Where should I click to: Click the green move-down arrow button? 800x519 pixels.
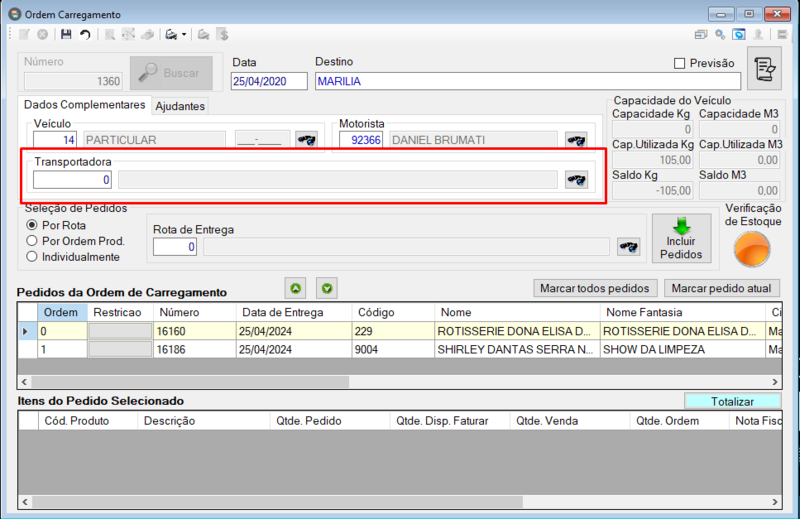pyautogui.click(x=327, y=288)
